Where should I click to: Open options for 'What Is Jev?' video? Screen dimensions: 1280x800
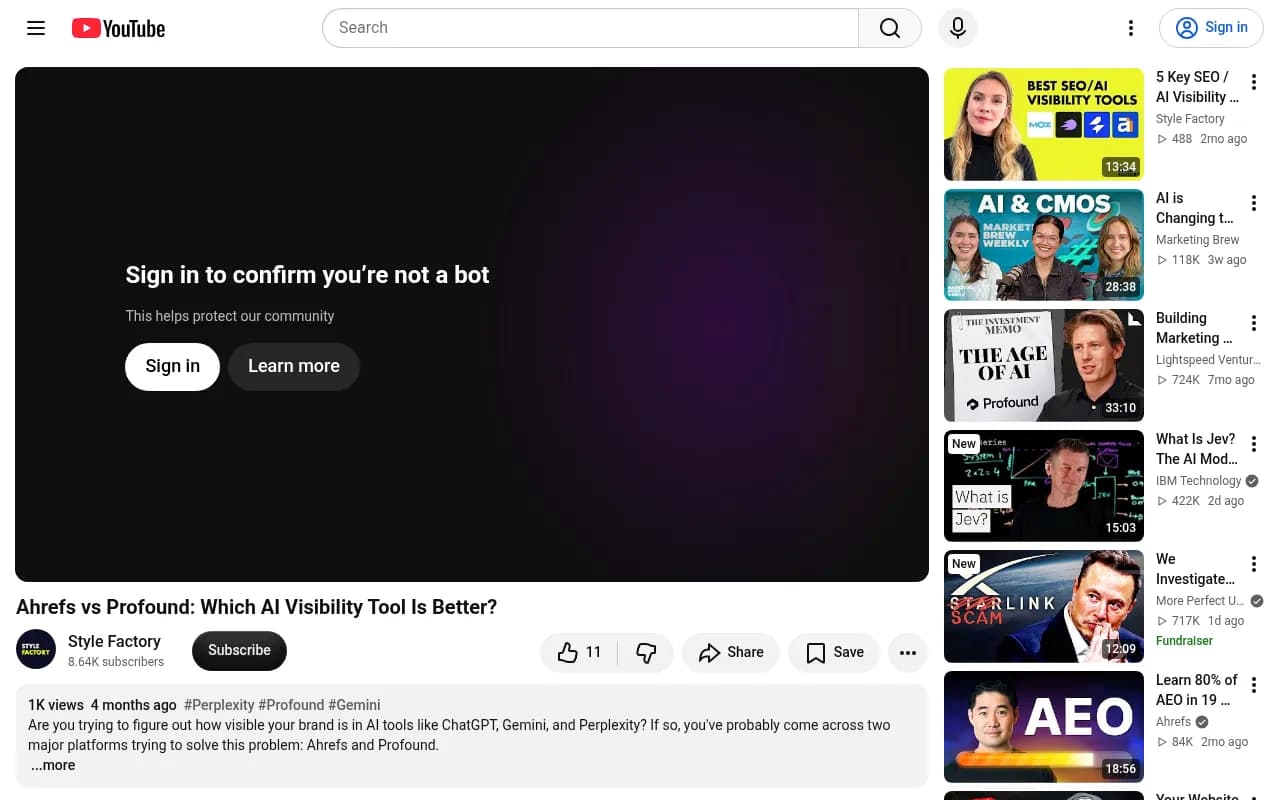click(1254, 445)
